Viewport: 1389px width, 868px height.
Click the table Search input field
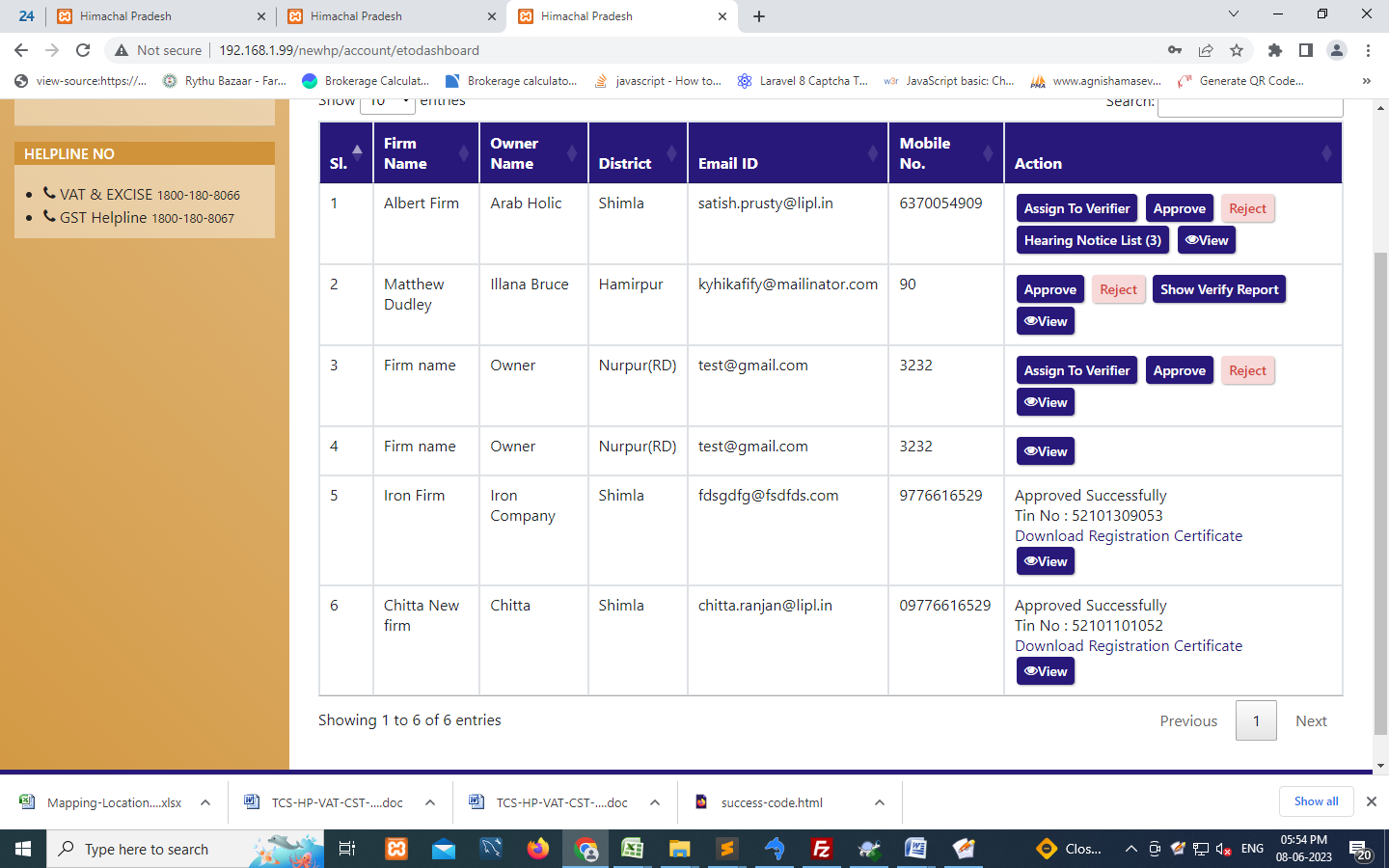pos(1249,105)
